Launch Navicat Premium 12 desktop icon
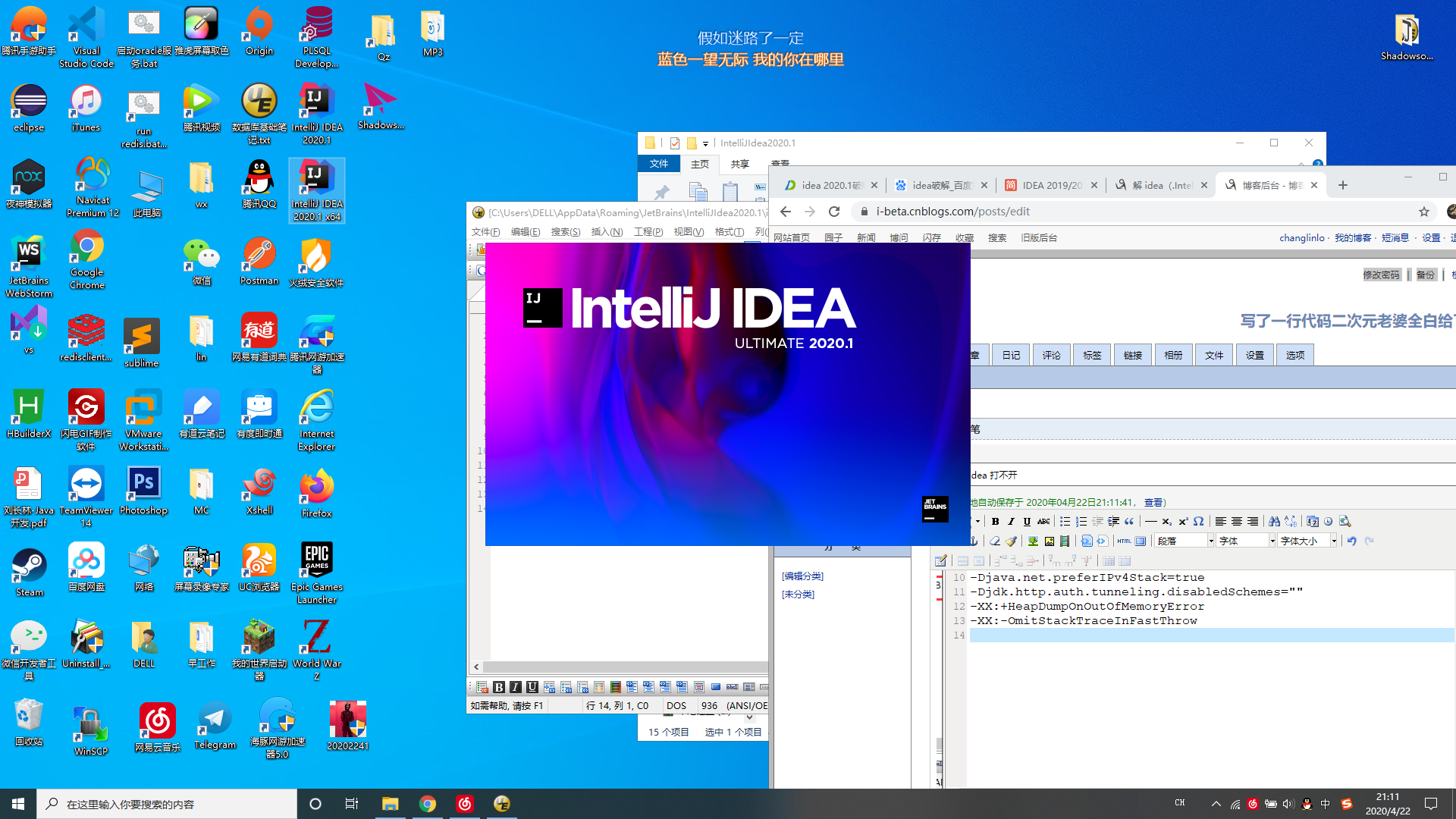The width and height of the screenshot is (1456, 819). [93, 187]
